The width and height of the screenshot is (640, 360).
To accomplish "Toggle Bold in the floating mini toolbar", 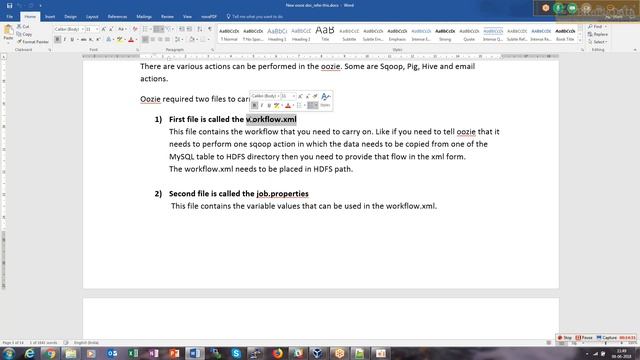I will 254,105.
